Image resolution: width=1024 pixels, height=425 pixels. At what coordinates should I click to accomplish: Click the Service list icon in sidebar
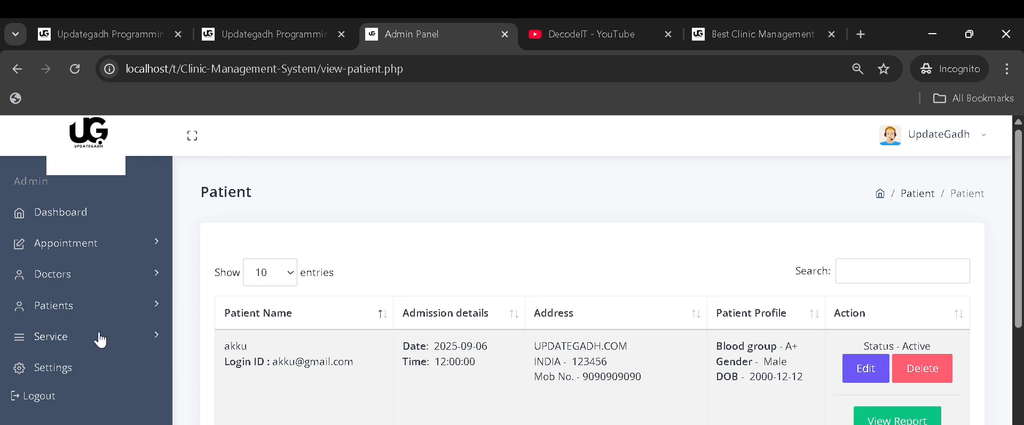pyautogui.click(x=20, y=337)
